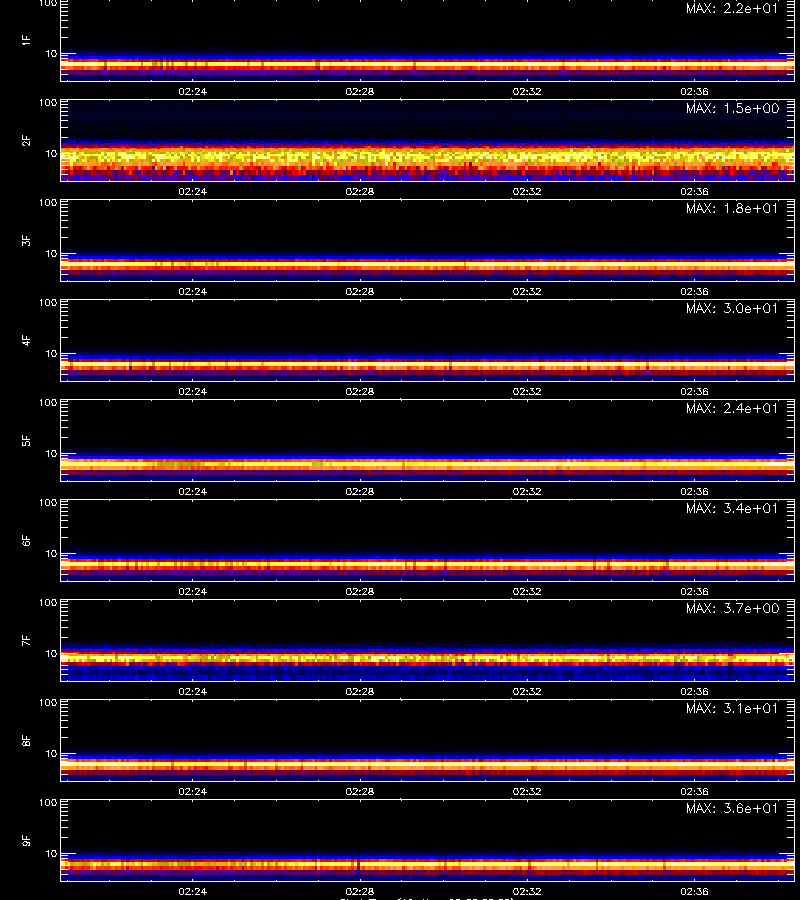Click the 100 y-axis label of panel 2F
The height and width of the screenshot is (900, 800).
click(48, 103)
